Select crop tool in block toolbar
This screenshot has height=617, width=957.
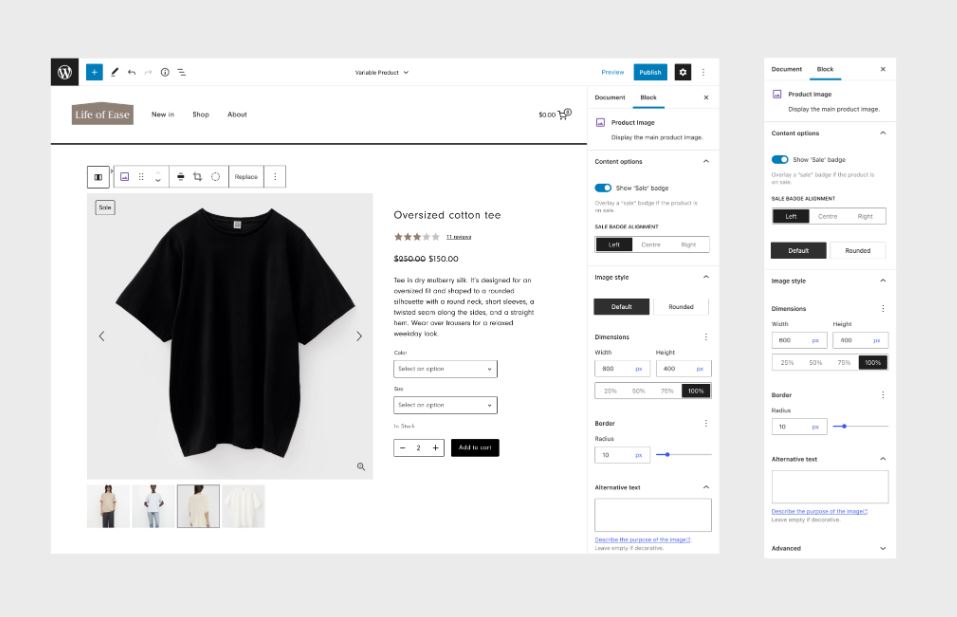197,176
